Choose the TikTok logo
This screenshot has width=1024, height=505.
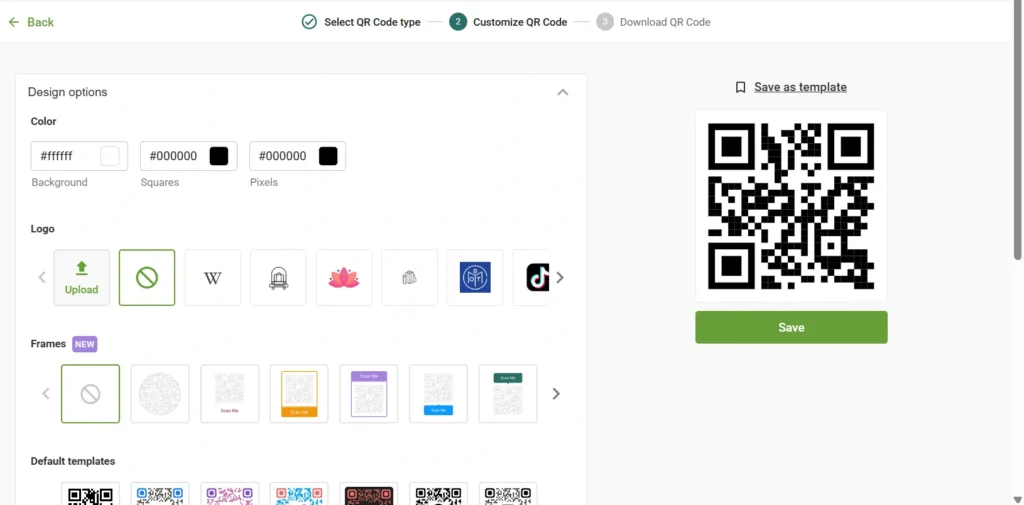[531, 278]
